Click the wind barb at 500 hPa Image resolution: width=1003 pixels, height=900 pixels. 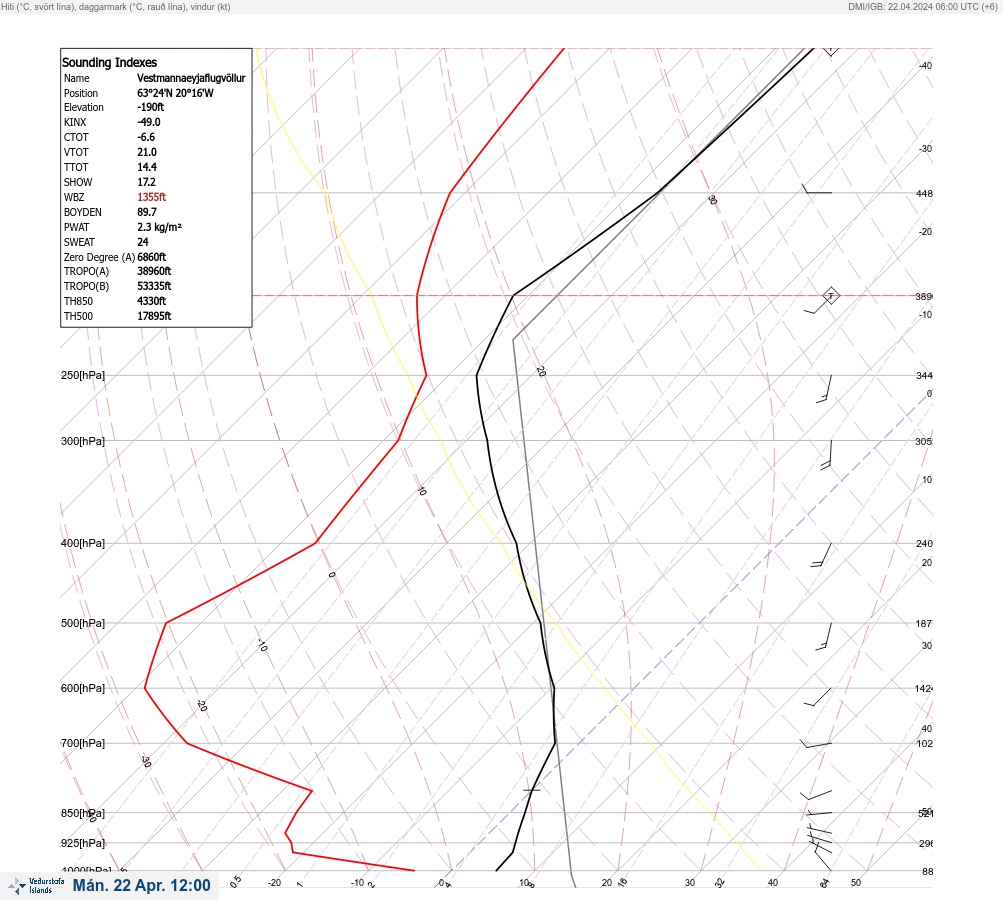point(824,636)
